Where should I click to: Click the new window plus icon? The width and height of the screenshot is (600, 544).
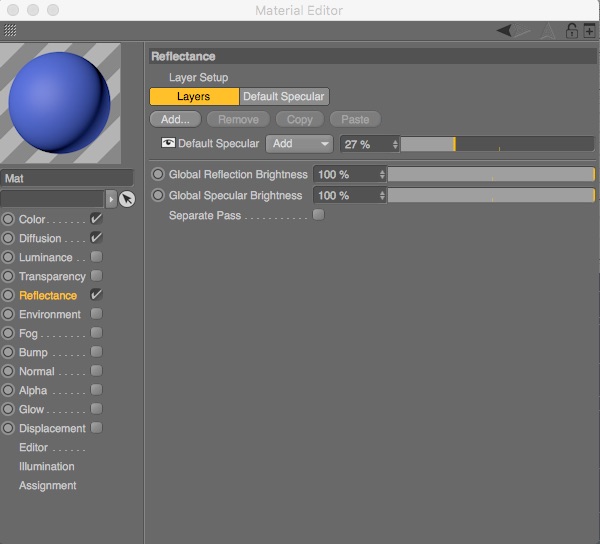pos(588,31)
